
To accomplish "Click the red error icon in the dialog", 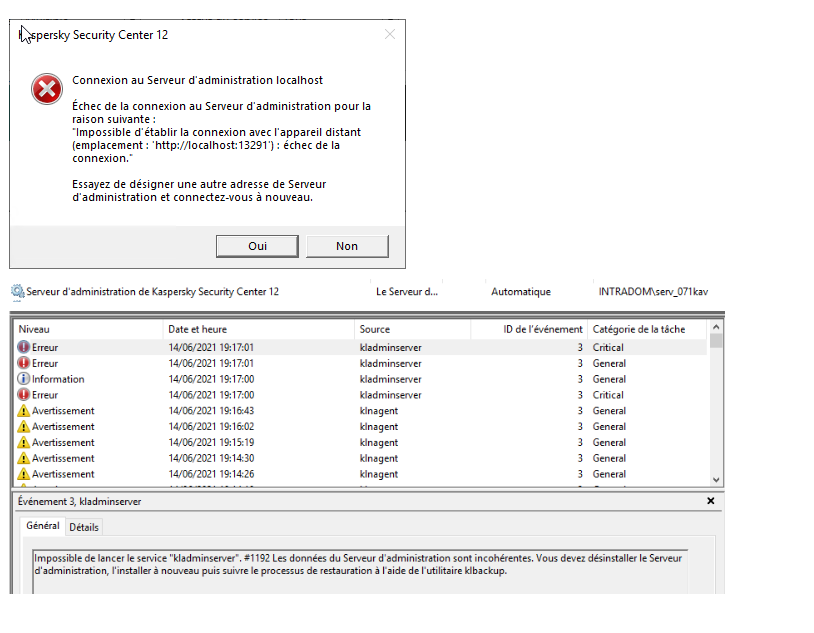I will click(47, 89).
